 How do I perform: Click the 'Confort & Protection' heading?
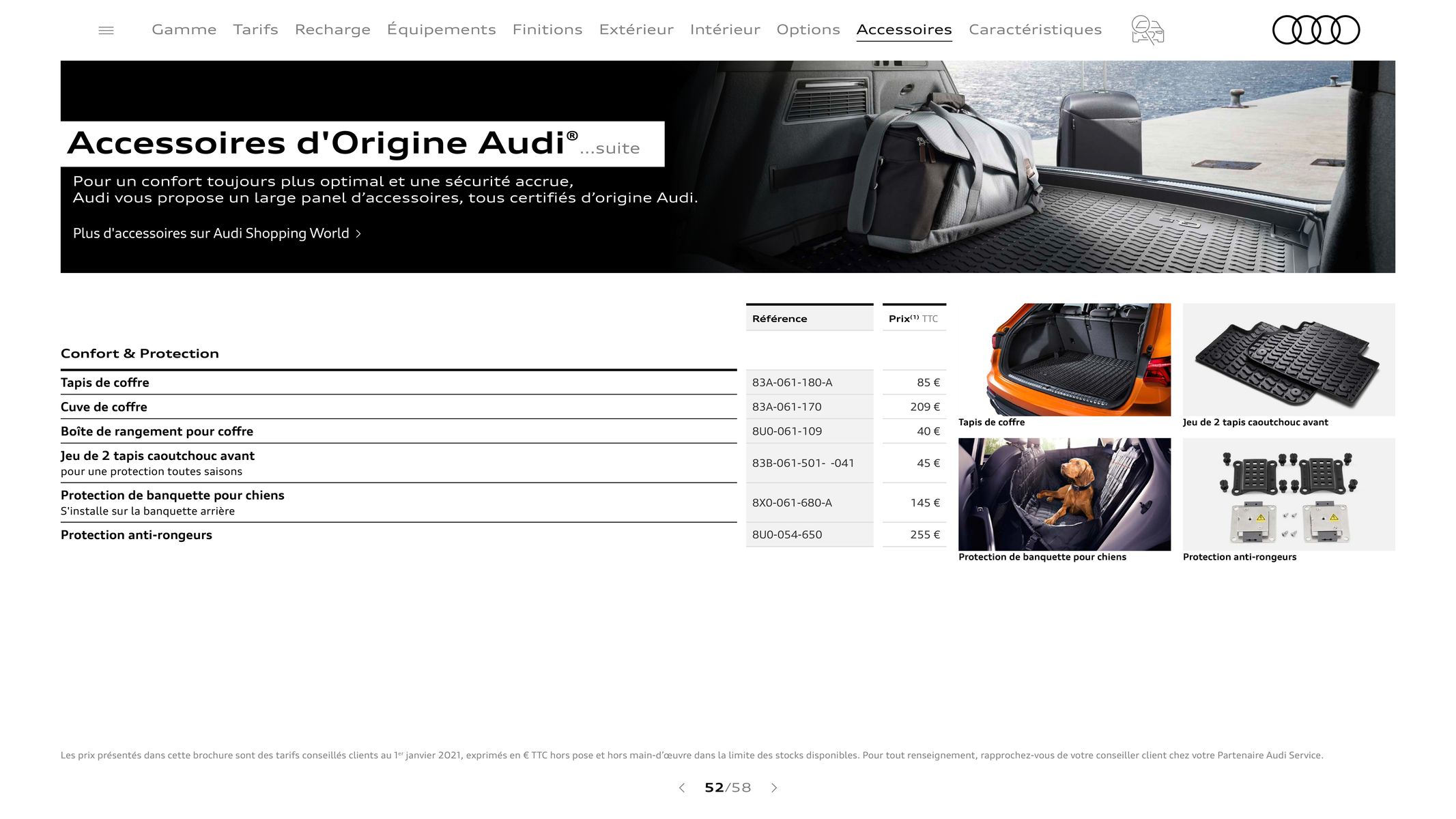coord(140,354)
